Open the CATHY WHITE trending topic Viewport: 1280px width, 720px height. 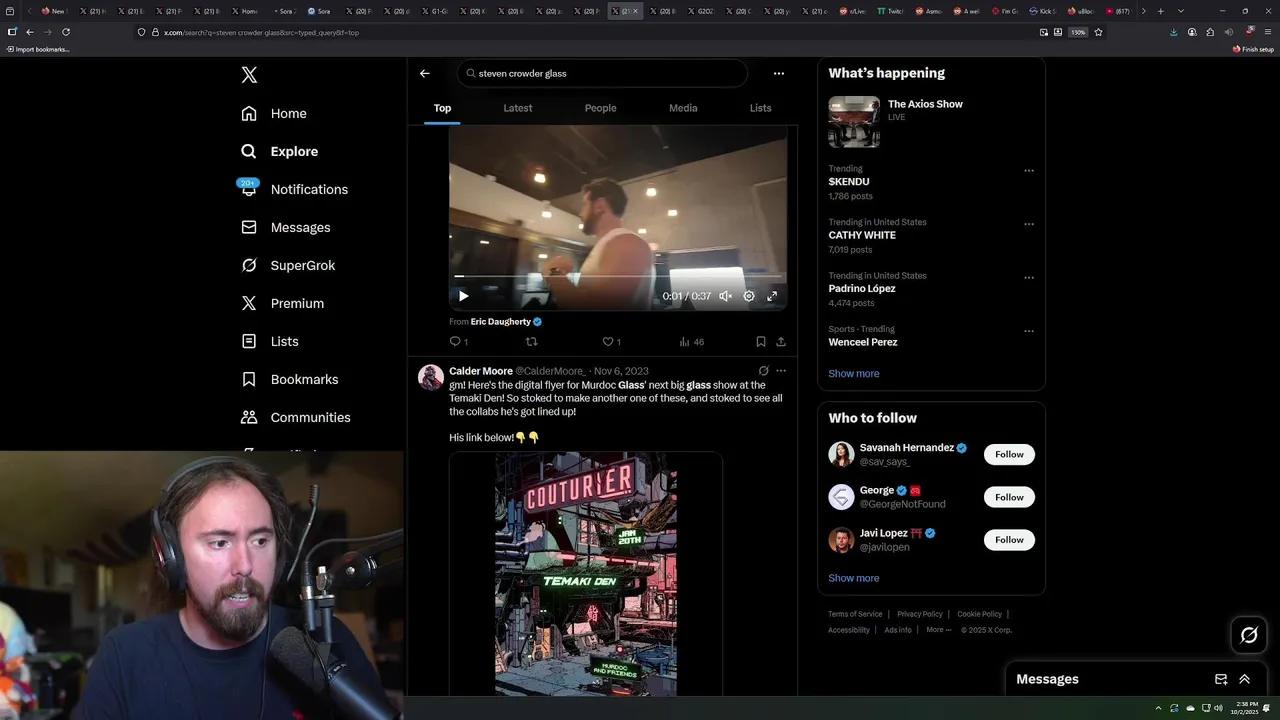coord(862,235)
